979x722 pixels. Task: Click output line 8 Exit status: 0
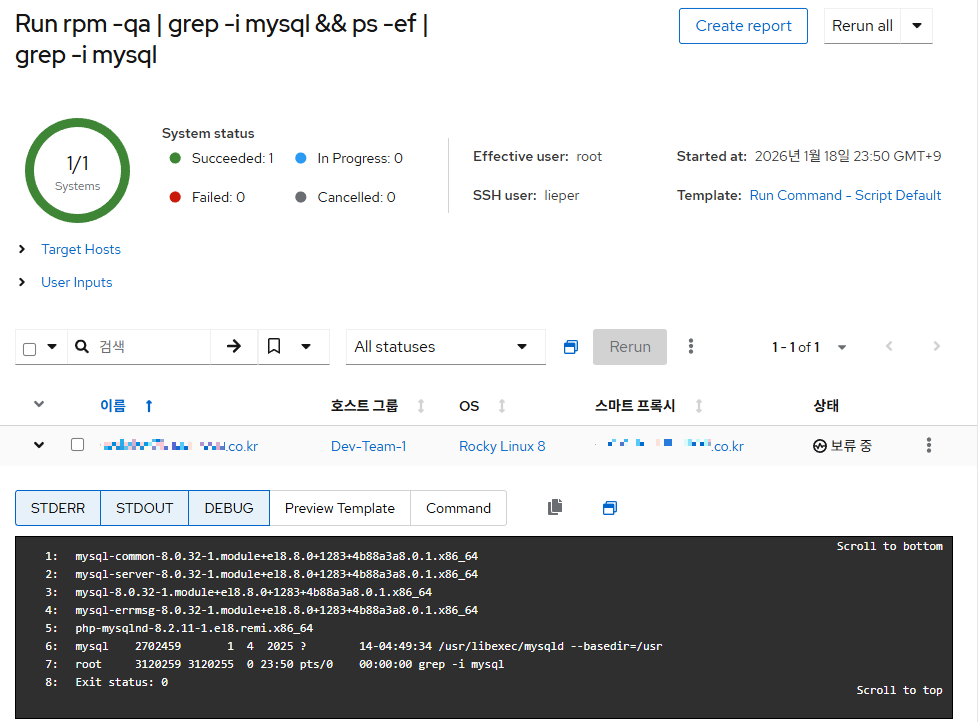pyautogui.click(x=122, y=683)
